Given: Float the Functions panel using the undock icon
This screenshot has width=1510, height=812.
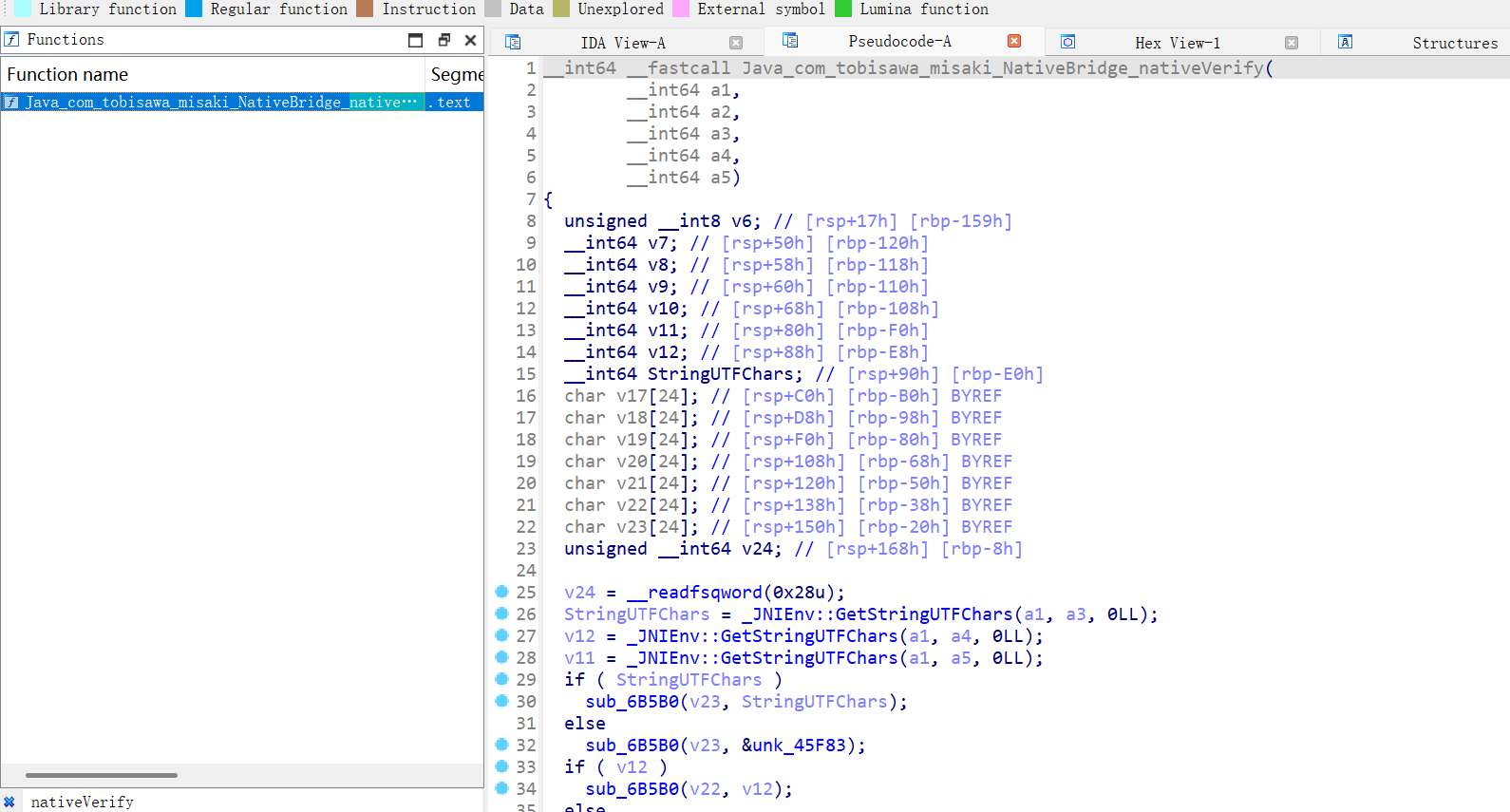Looking at the screenshot, I should [444, 40].
